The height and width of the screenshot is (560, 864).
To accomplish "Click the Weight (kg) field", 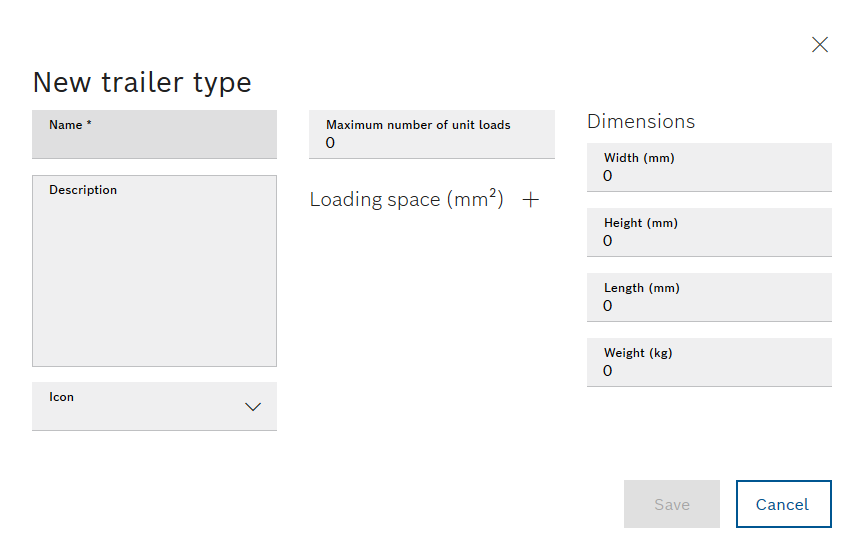I will (709, 363).
